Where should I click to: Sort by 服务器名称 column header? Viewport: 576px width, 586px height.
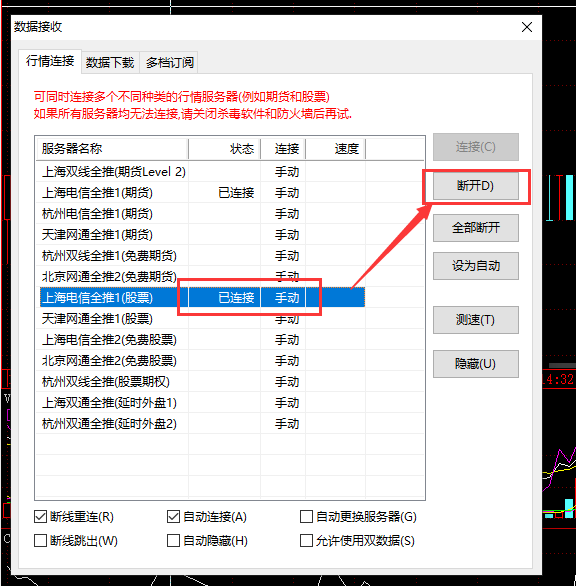click(112, 149)
